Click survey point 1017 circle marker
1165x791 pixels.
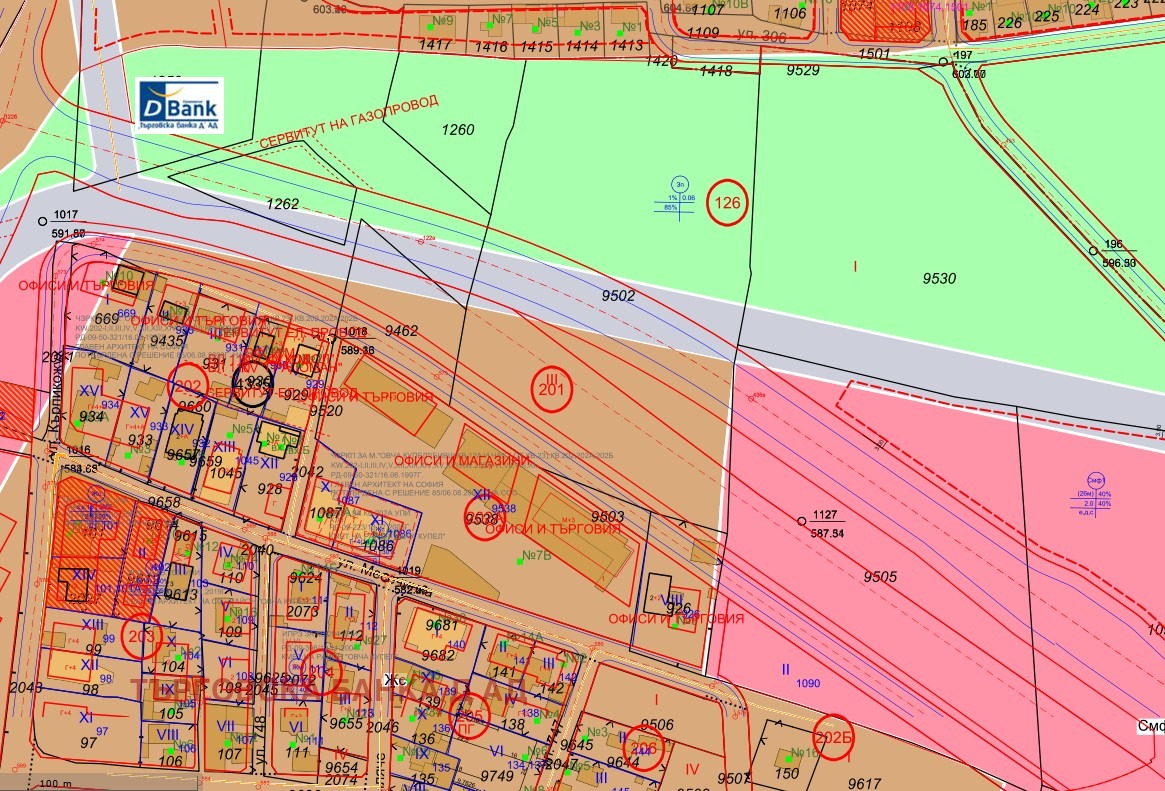point(42,221)
